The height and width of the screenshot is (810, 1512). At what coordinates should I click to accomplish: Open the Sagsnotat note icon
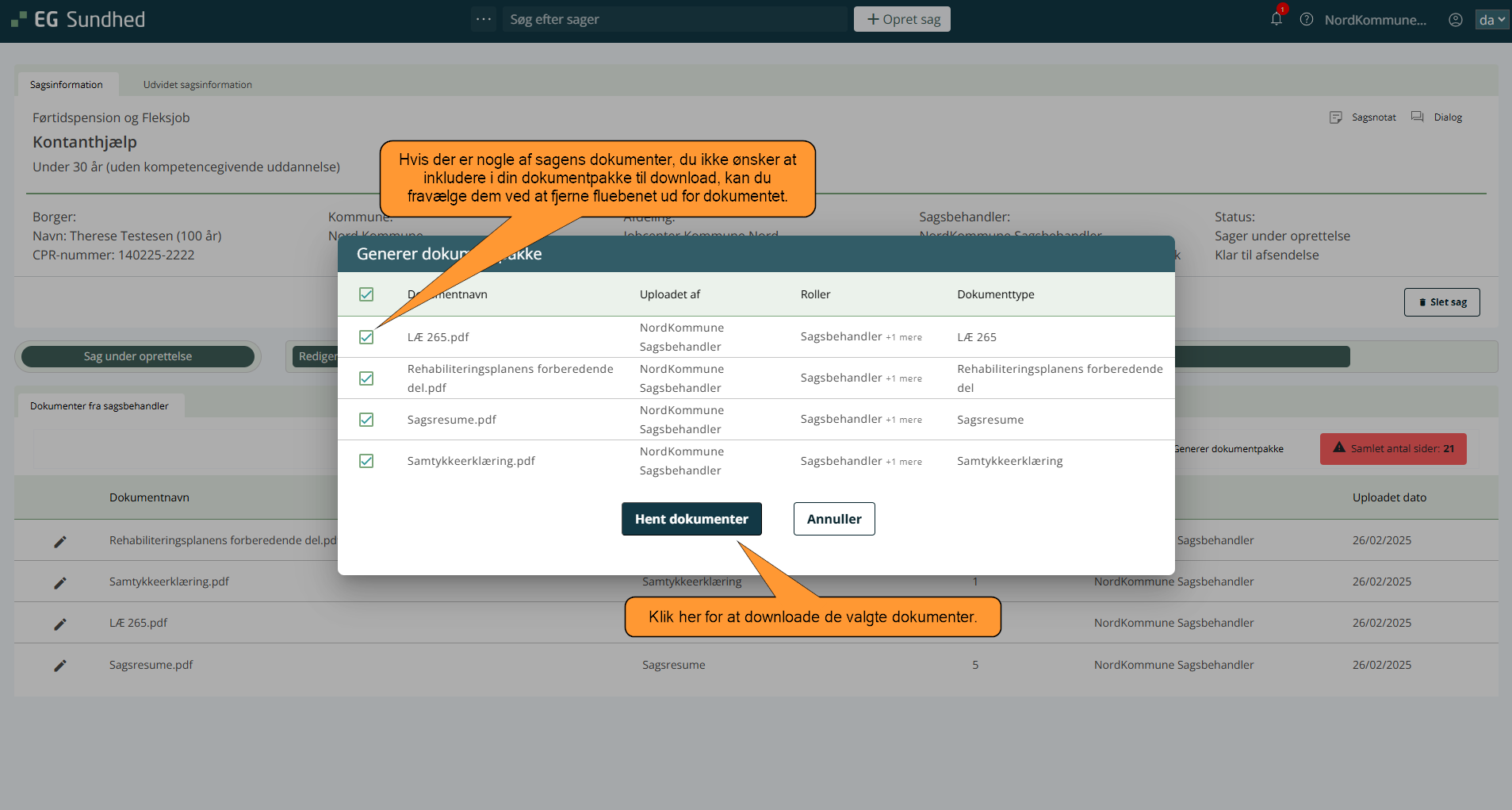pos(1336,117)
